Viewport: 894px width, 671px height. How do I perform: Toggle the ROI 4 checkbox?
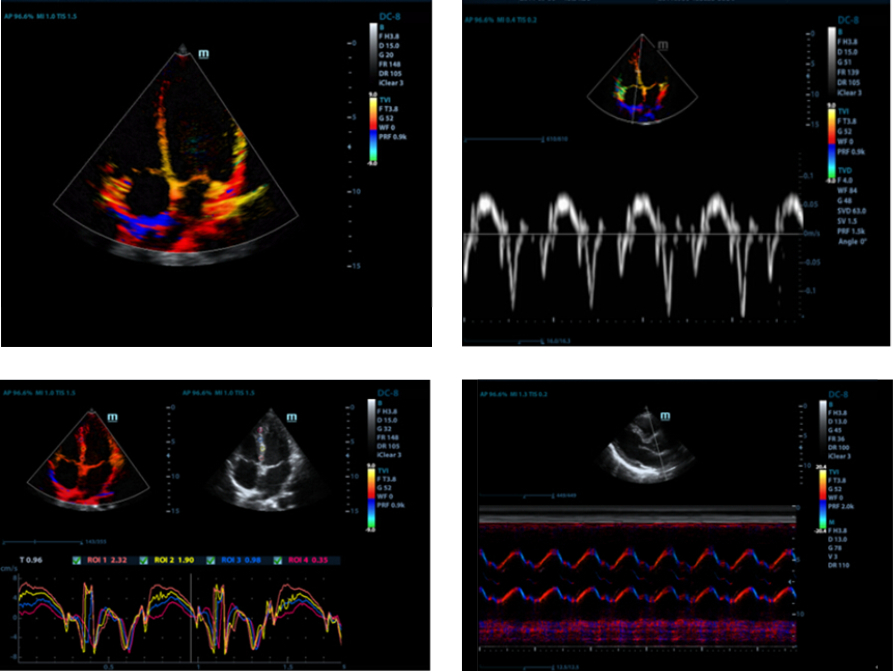277,561
